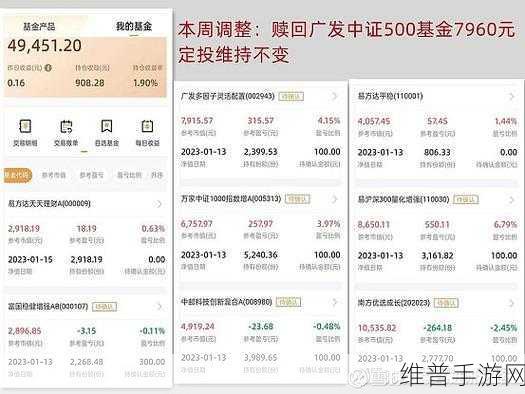Select loss value -264.18
The width and height of the screenshot is (525, 394).
(438, 328)
